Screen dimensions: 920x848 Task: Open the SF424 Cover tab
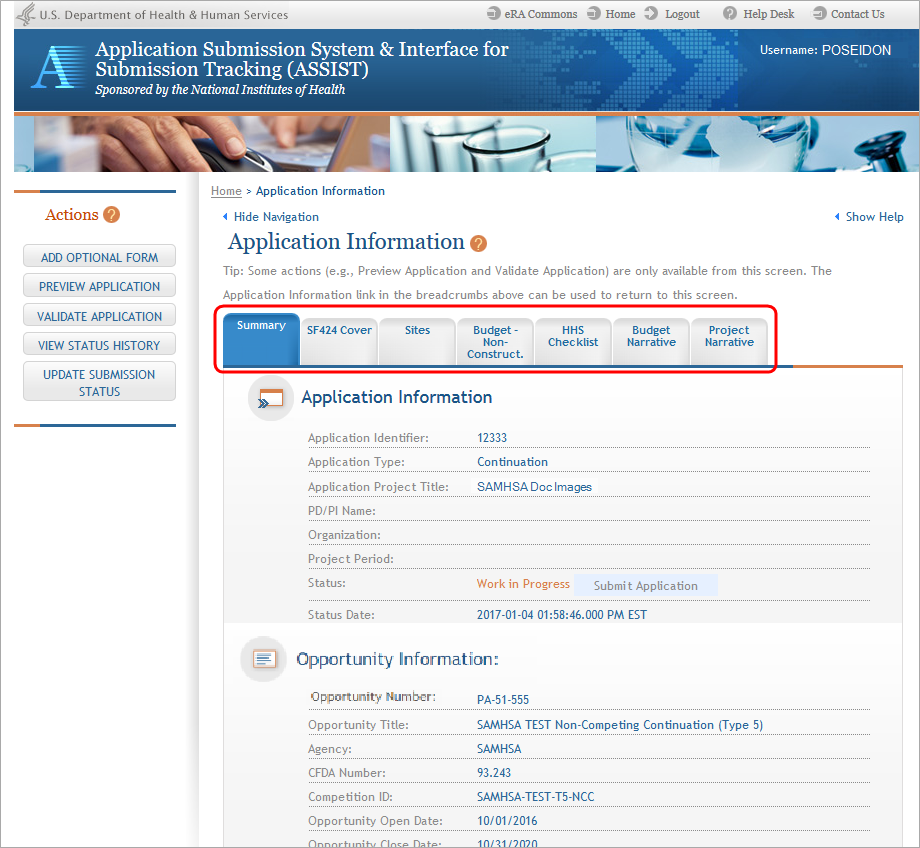coord(339,342)
